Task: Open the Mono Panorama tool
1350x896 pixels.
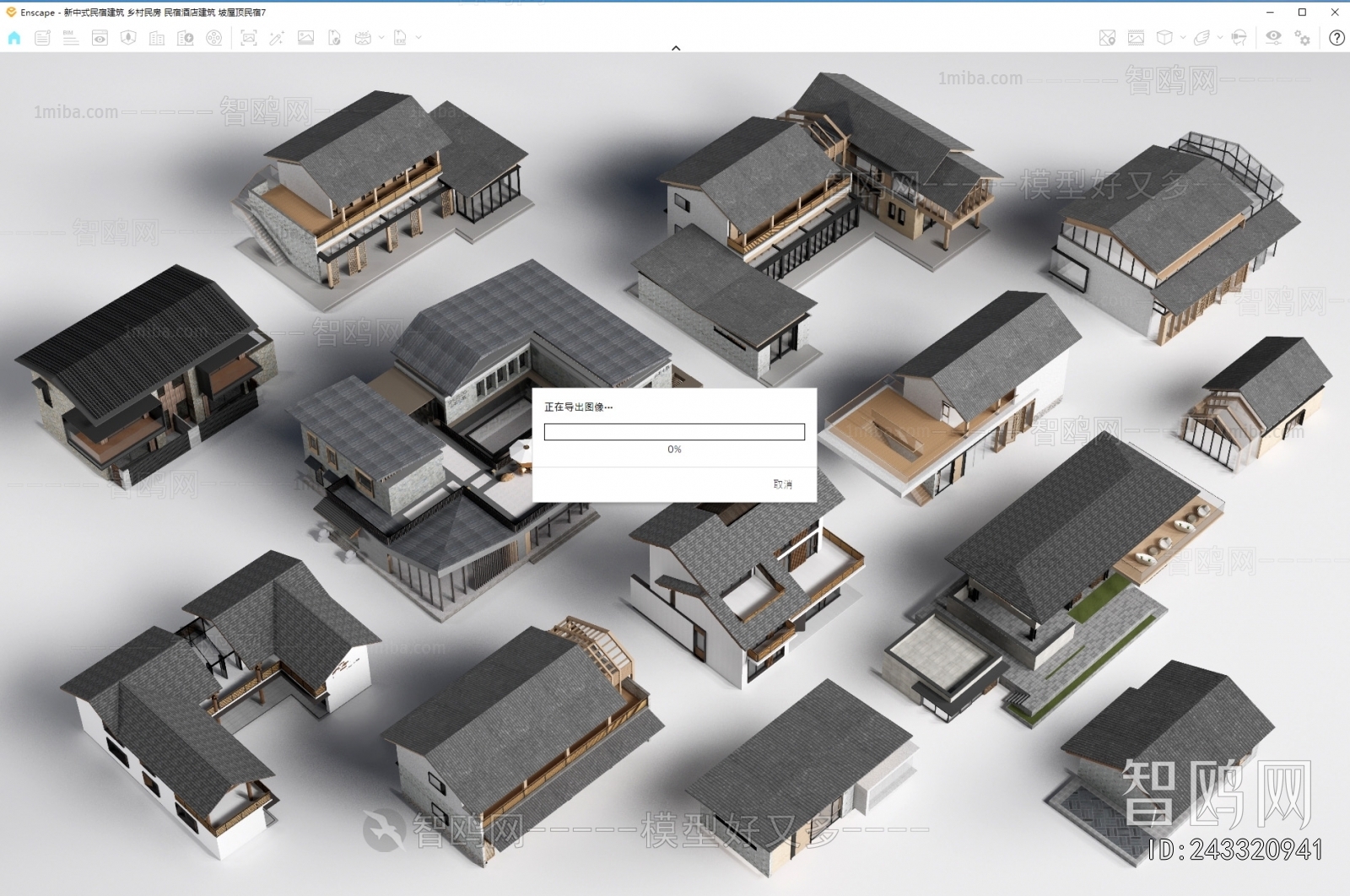Action: click(363, 37)
